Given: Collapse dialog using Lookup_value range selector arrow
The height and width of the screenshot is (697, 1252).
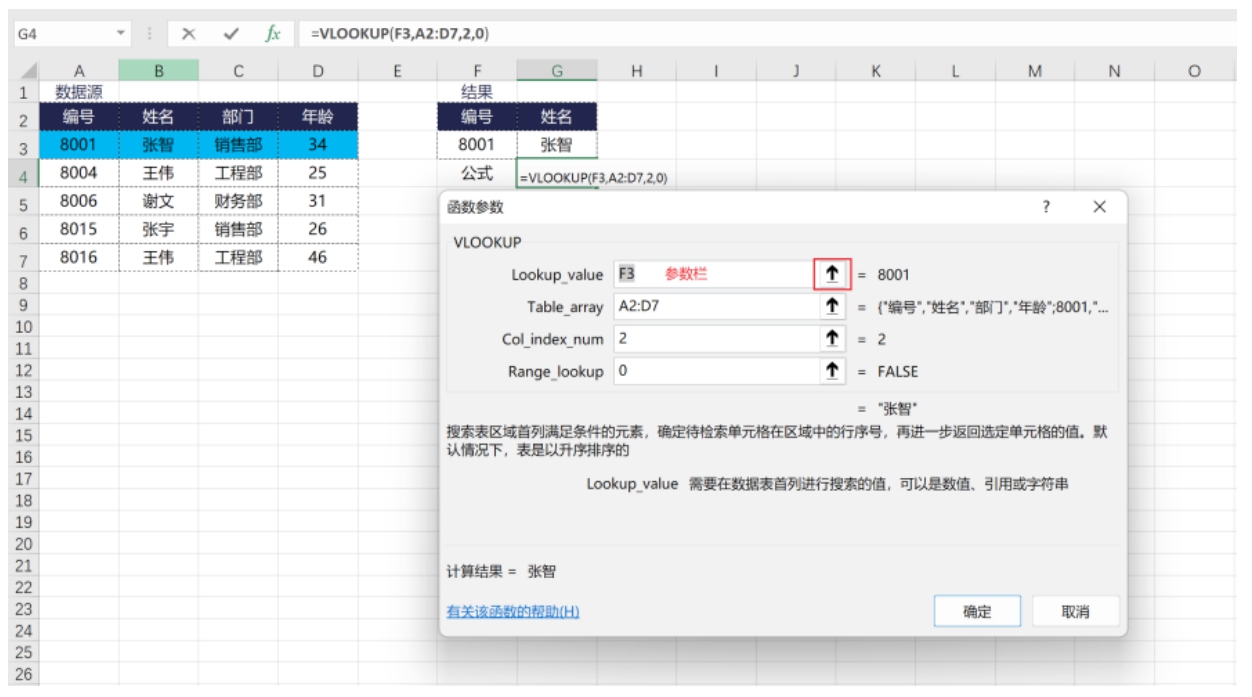Looking at the screenshot, I should (832, 274).
